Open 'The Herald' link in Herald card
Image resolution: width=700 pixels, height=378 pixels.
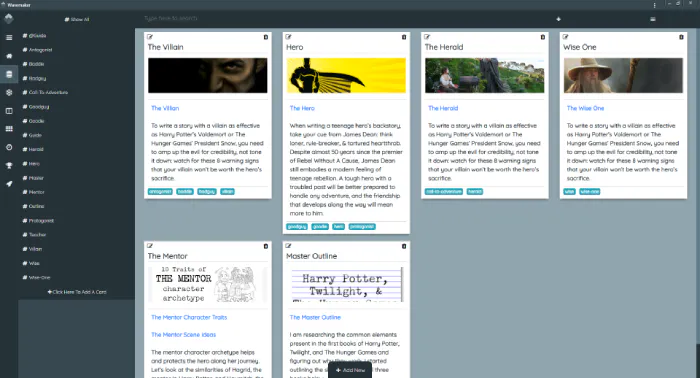point(443,108)
